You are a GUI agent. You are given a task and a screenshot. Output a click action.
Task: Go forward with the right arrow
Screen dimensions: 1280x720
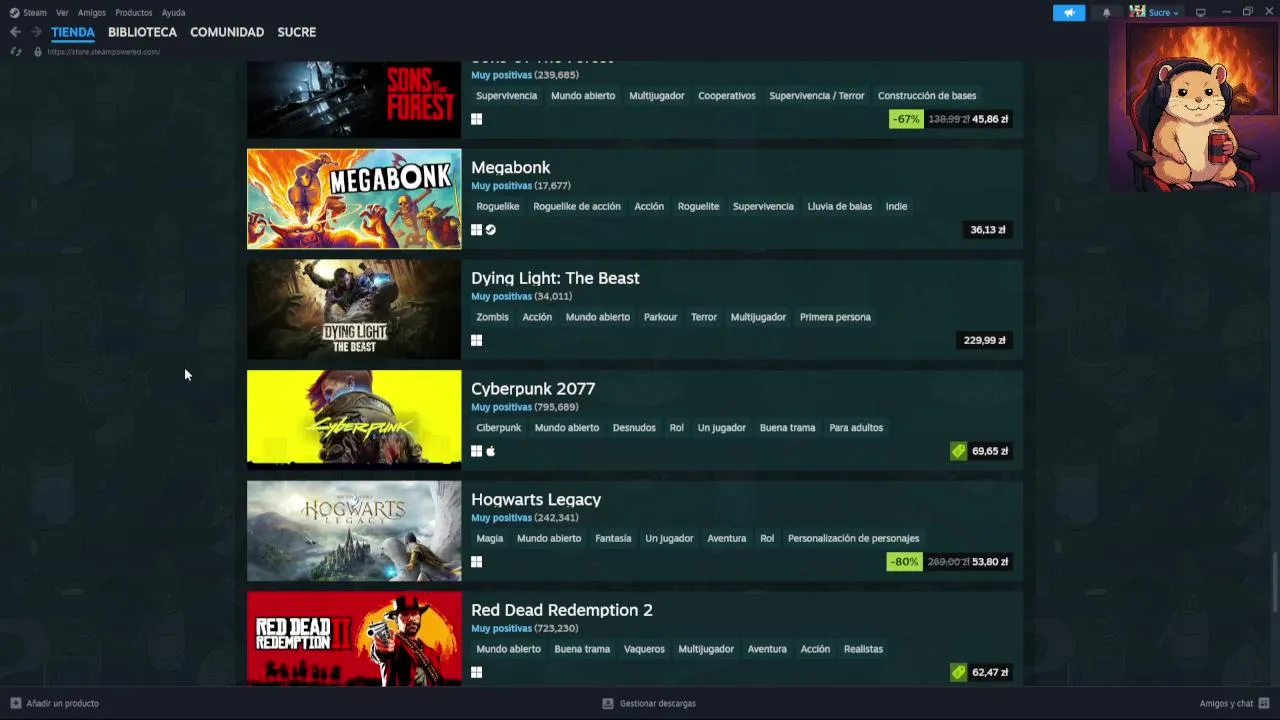coord(36,32)
